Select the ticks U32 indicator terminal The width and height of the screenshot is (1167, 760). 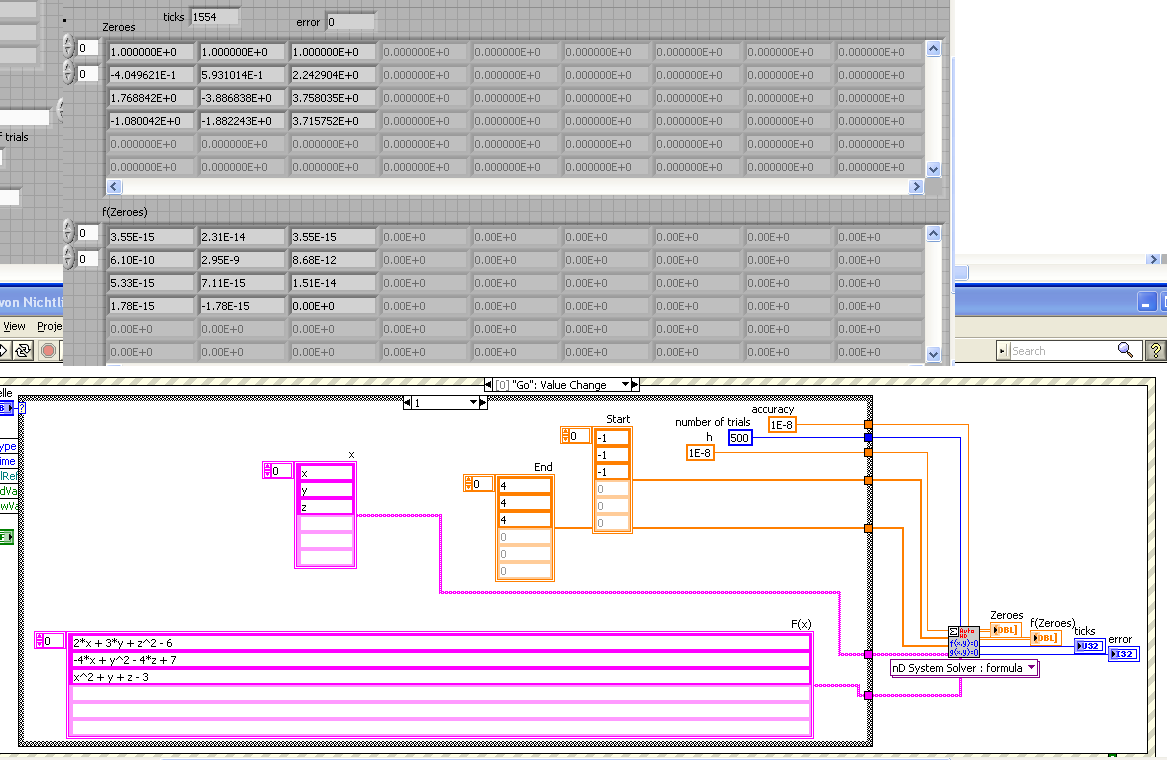(1089, 646)
